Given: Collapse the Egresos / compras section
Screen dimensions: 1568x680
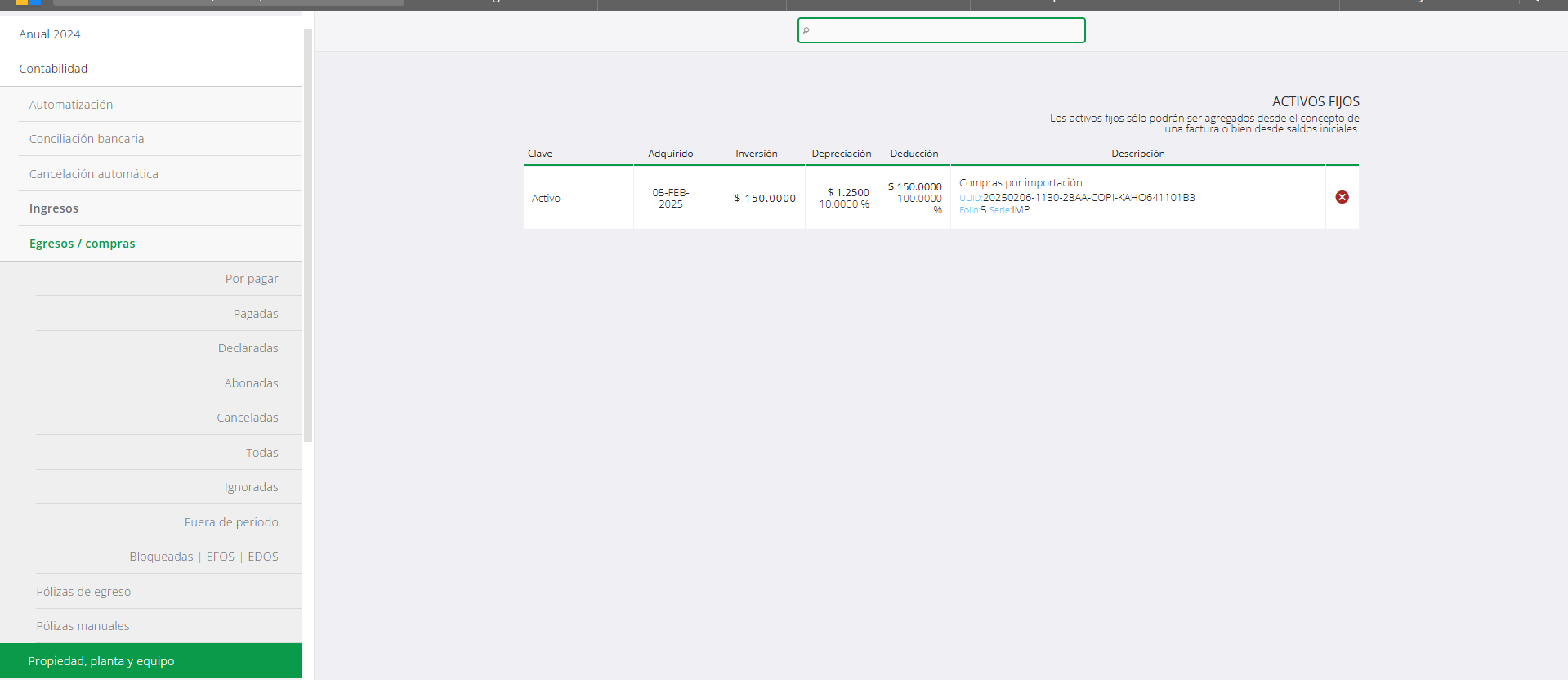Looking at the screenshot, I should 83,244.
